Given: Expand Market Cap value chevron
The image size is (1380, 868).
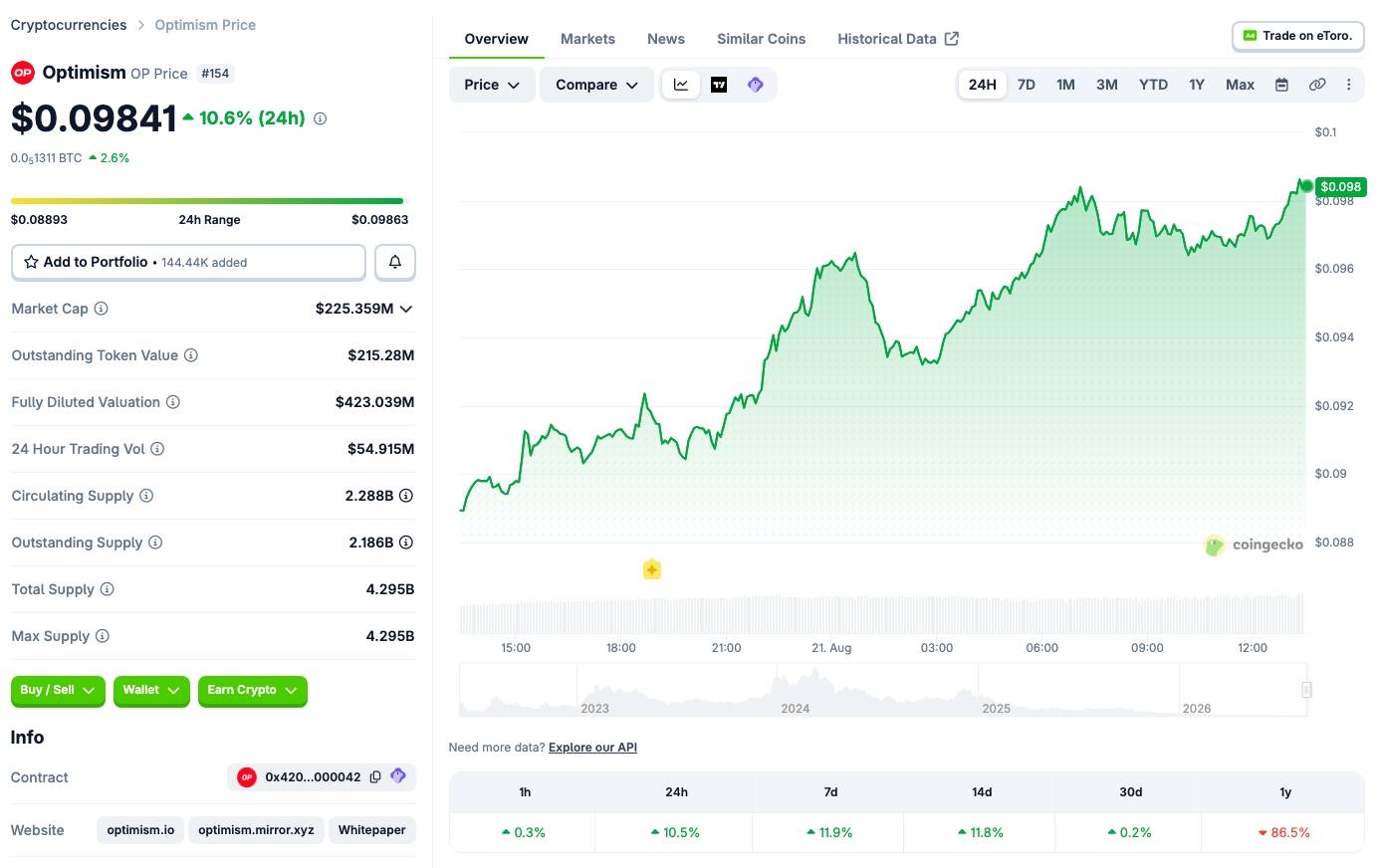Looking at the screenshot, I should (x=406, y=309).
